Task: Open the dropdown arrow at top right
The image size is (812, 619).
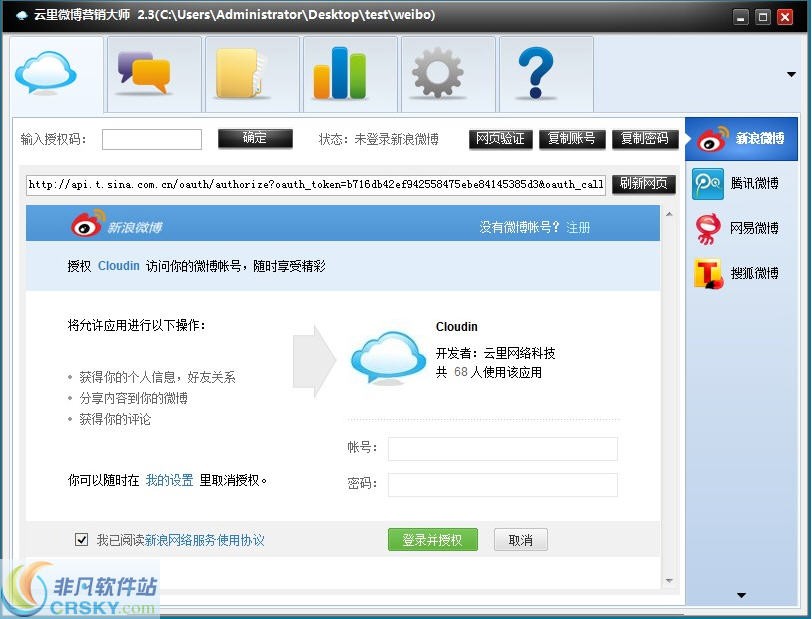Action: point(790,74)
